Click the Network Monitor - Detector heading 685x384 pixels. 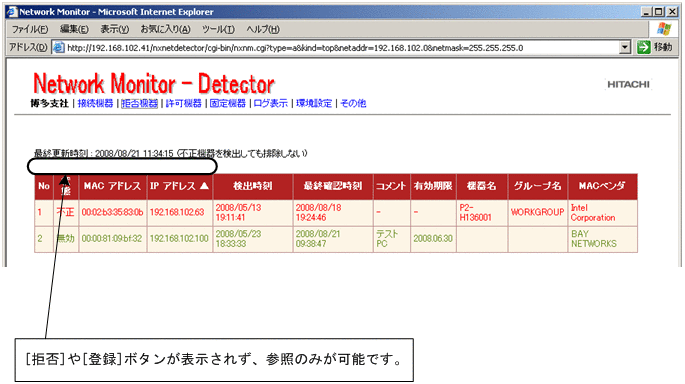[x=154, y=84]
